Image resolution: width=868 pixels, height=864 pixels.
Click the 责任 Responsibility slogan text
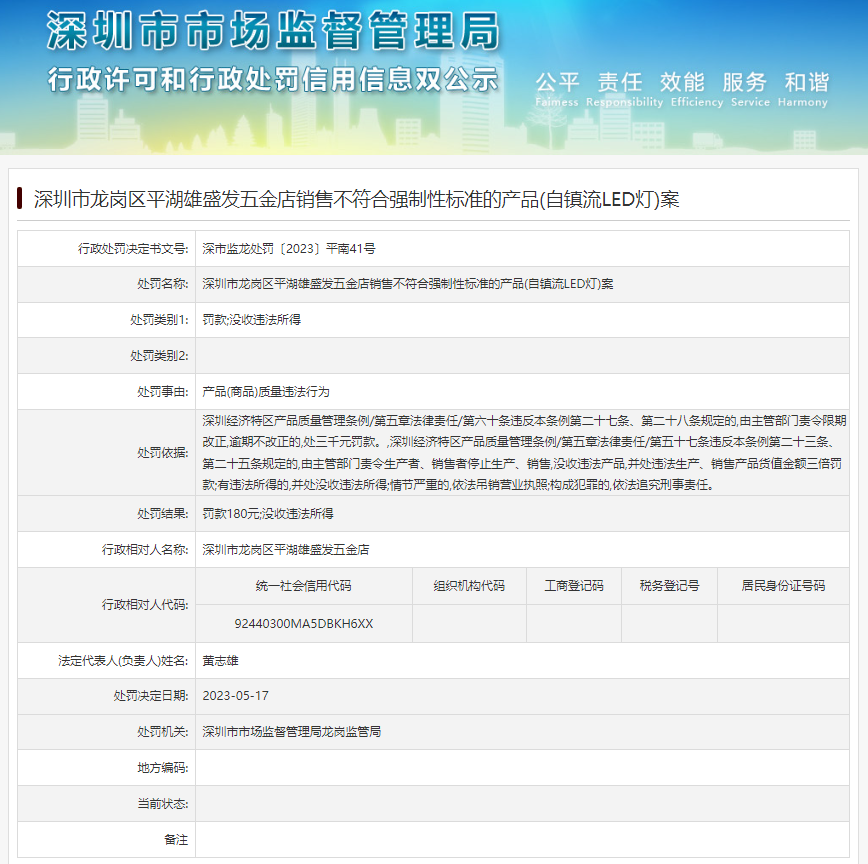[620, 88]
